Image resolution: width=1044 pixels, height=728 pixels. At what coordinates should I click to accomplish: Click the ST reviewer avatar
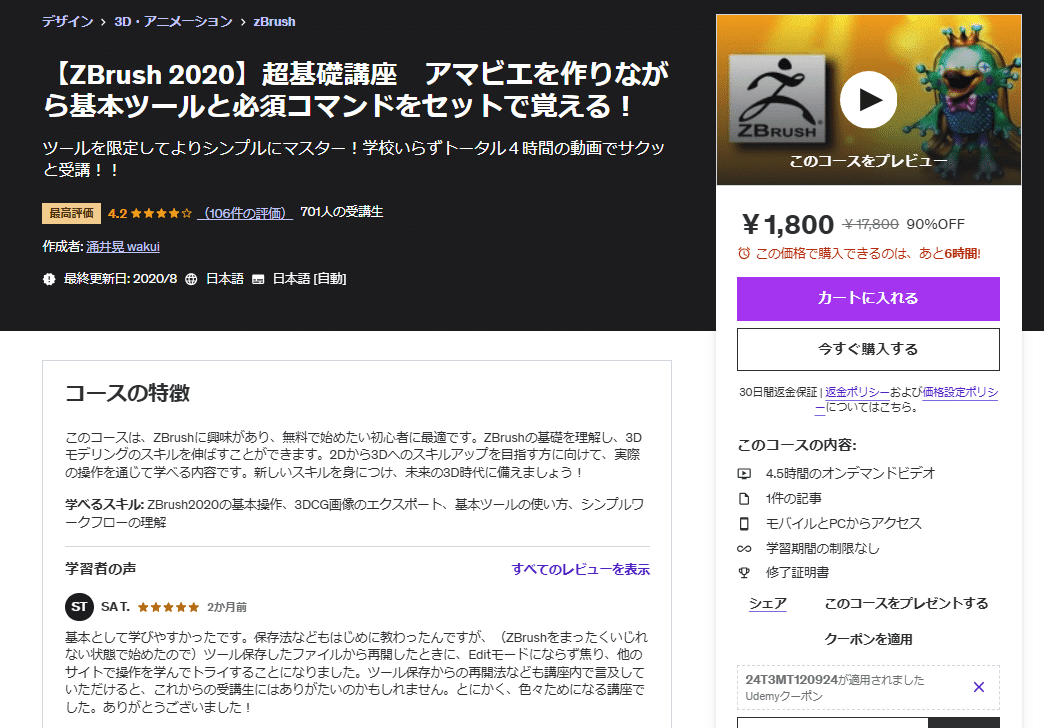tap(79, 607)
